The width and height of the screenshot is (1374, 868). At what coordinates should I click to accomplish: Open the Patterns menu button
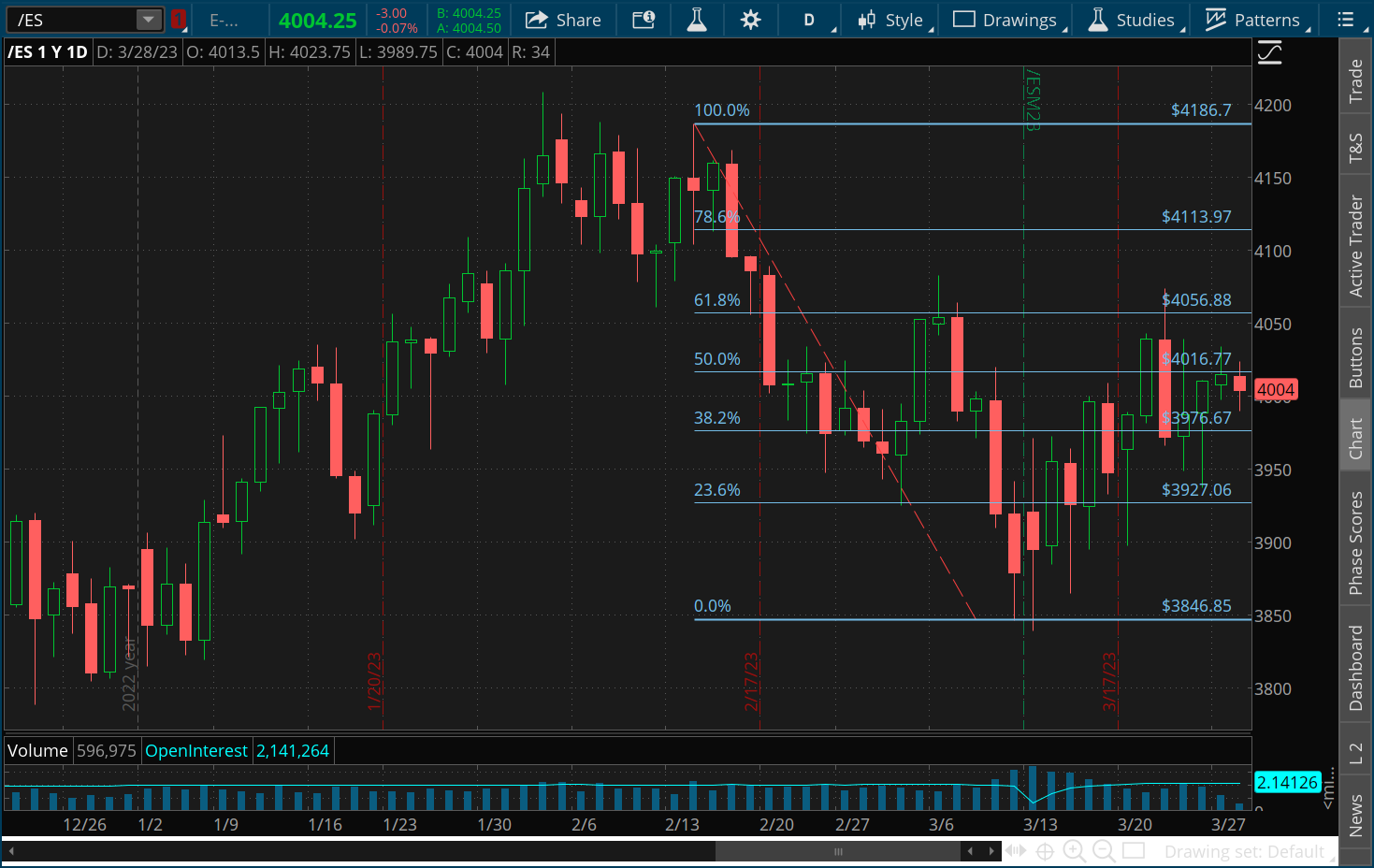1255,20
